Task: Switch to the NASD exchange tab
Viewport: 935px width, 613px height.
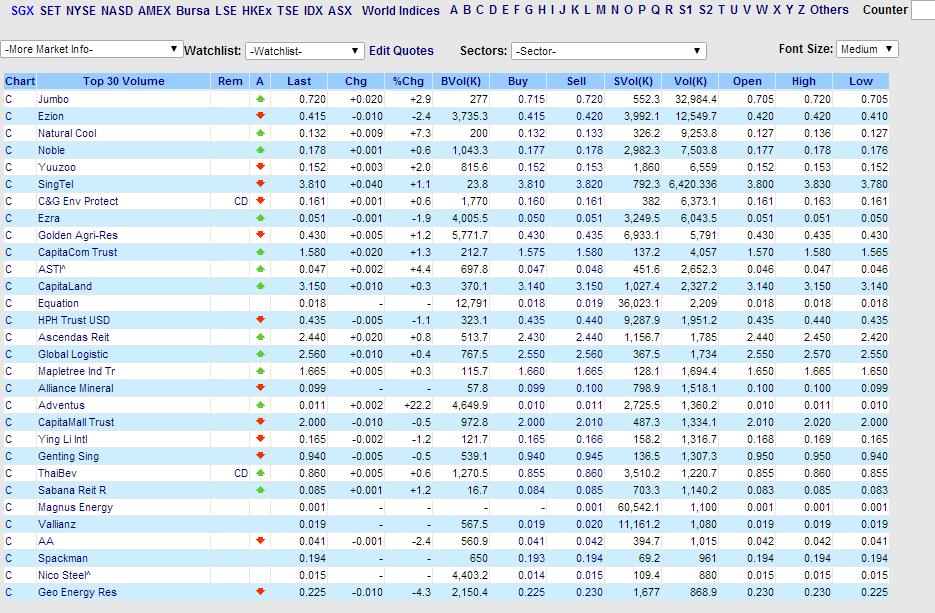Action: click(117, 11)
